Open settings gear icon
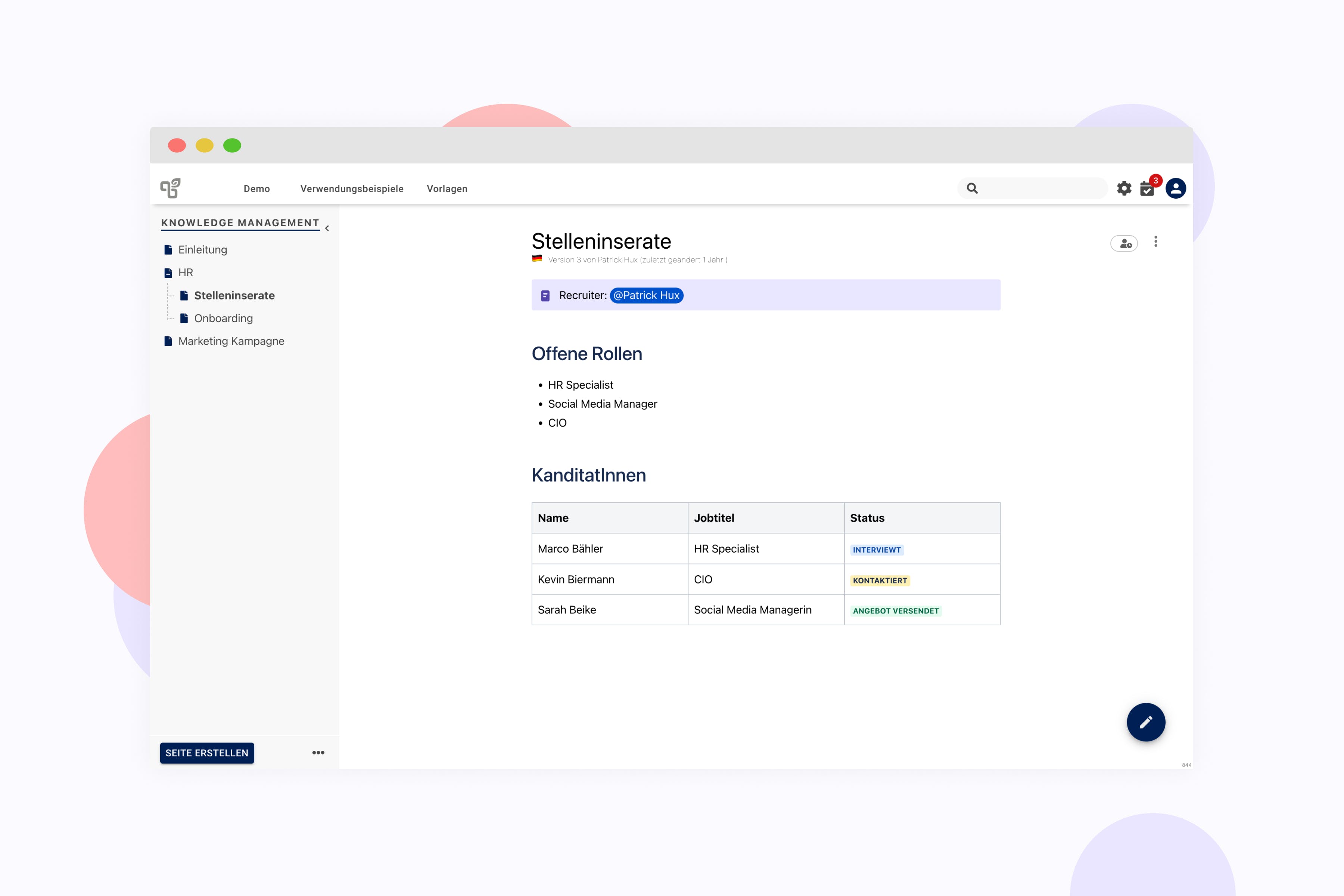Viewport: 1344px width, 896px height. point(1124,189)
